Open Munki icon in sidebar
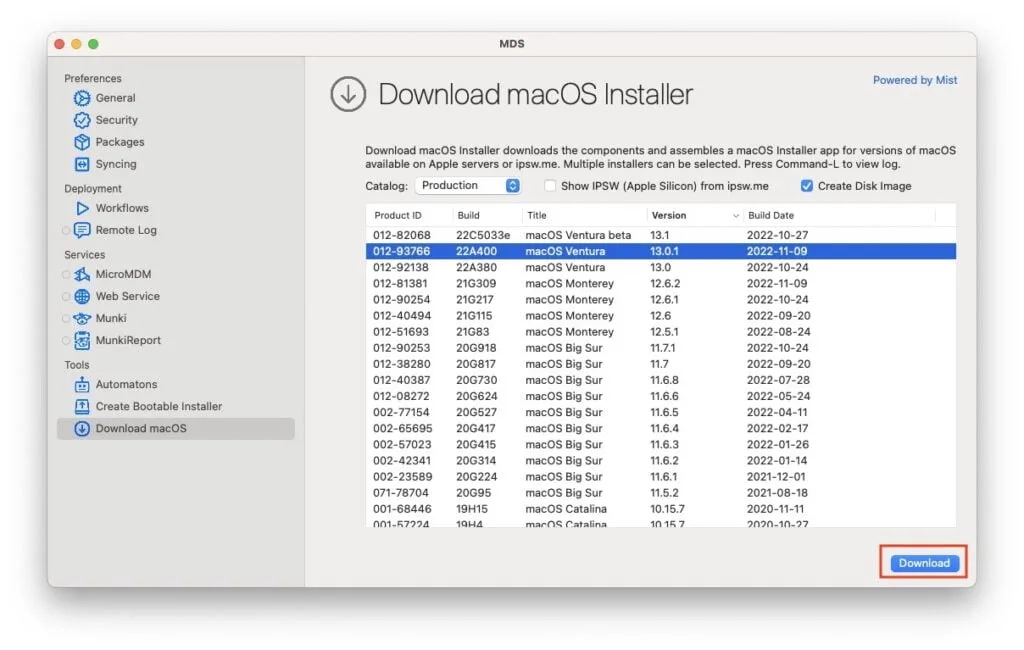The image size is (1024, 650). pyautogui.click(x=82, y=319)
